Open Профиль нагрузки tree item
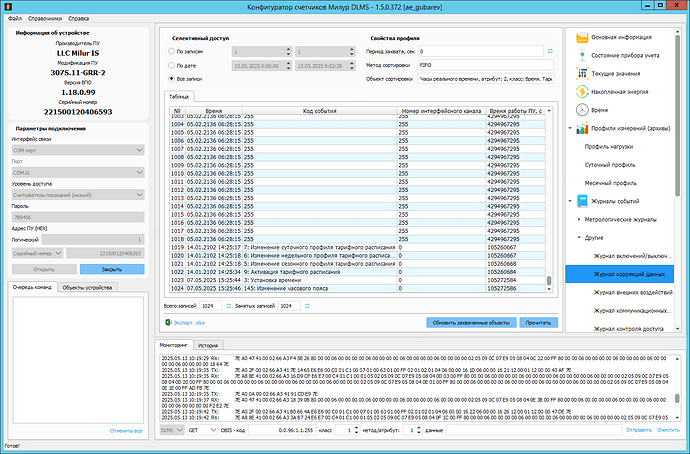Image resolution: width=690 pixels, height=454 pixels. click(x=609, y=146)
